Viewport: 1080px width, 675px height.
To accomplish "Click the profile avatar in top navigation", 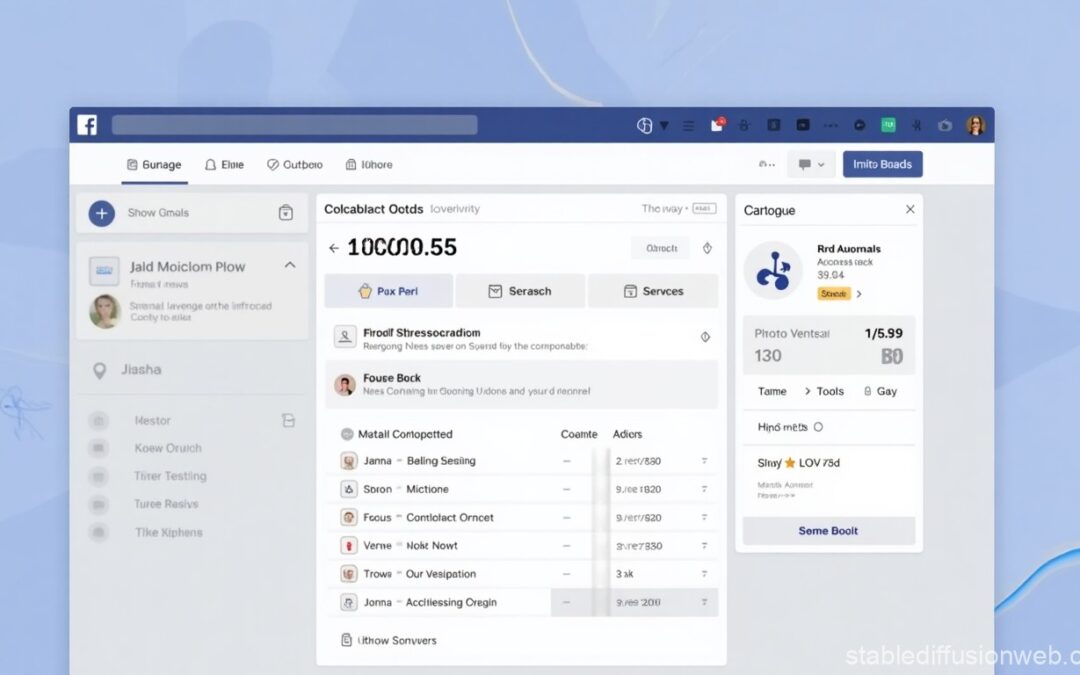I will [x=974, y=124].
